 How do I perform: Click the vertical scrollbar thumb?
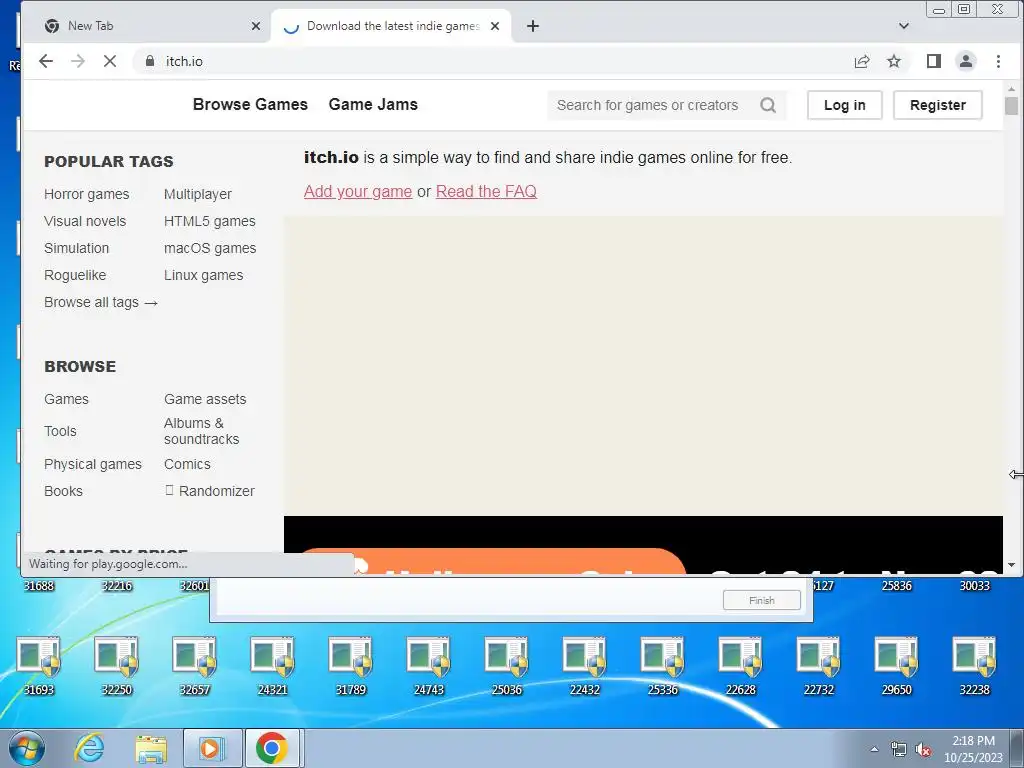pyautogui.click(x=1012, y=106)
